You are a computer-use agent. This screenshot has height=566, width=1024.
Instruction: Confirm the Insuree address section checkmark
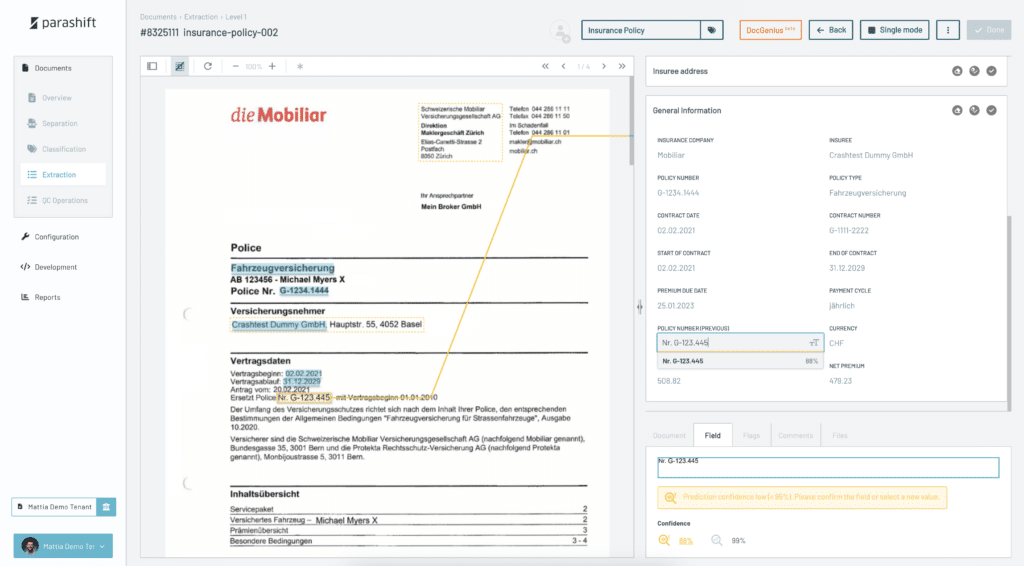click(991, 71)
